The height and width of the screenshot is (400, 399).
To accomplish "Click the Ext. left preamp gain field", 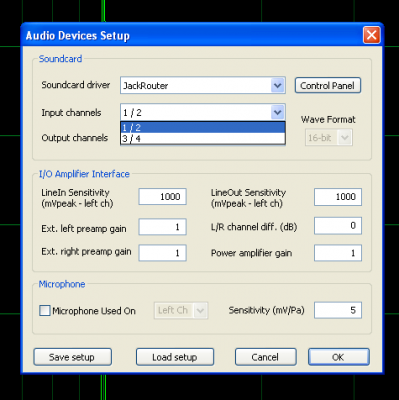I will pyautogui.click(x=163, y=227).
